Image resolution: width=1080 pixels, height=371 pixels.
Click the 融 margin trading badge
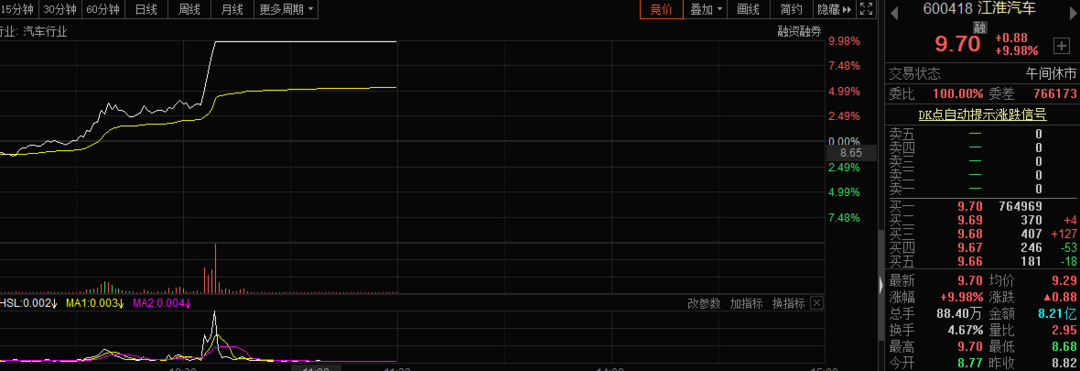(x=980, y=27)
